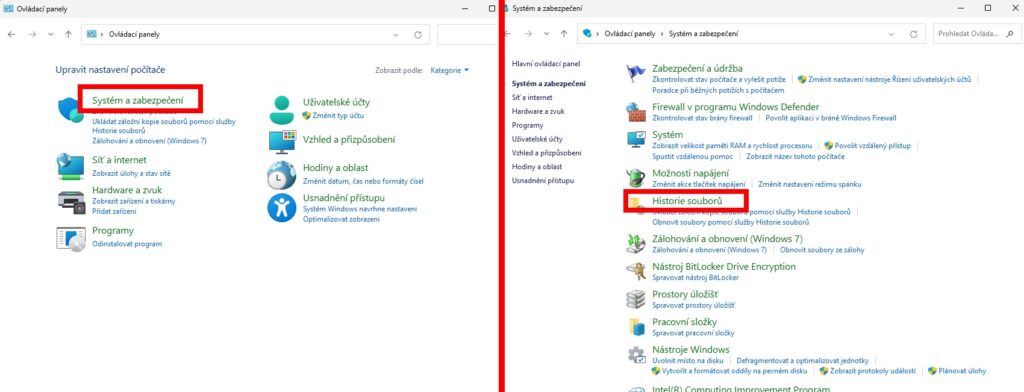1024x392 pixels.
Task: Open recent locations chevron in left window
Action: pos(50,35)
